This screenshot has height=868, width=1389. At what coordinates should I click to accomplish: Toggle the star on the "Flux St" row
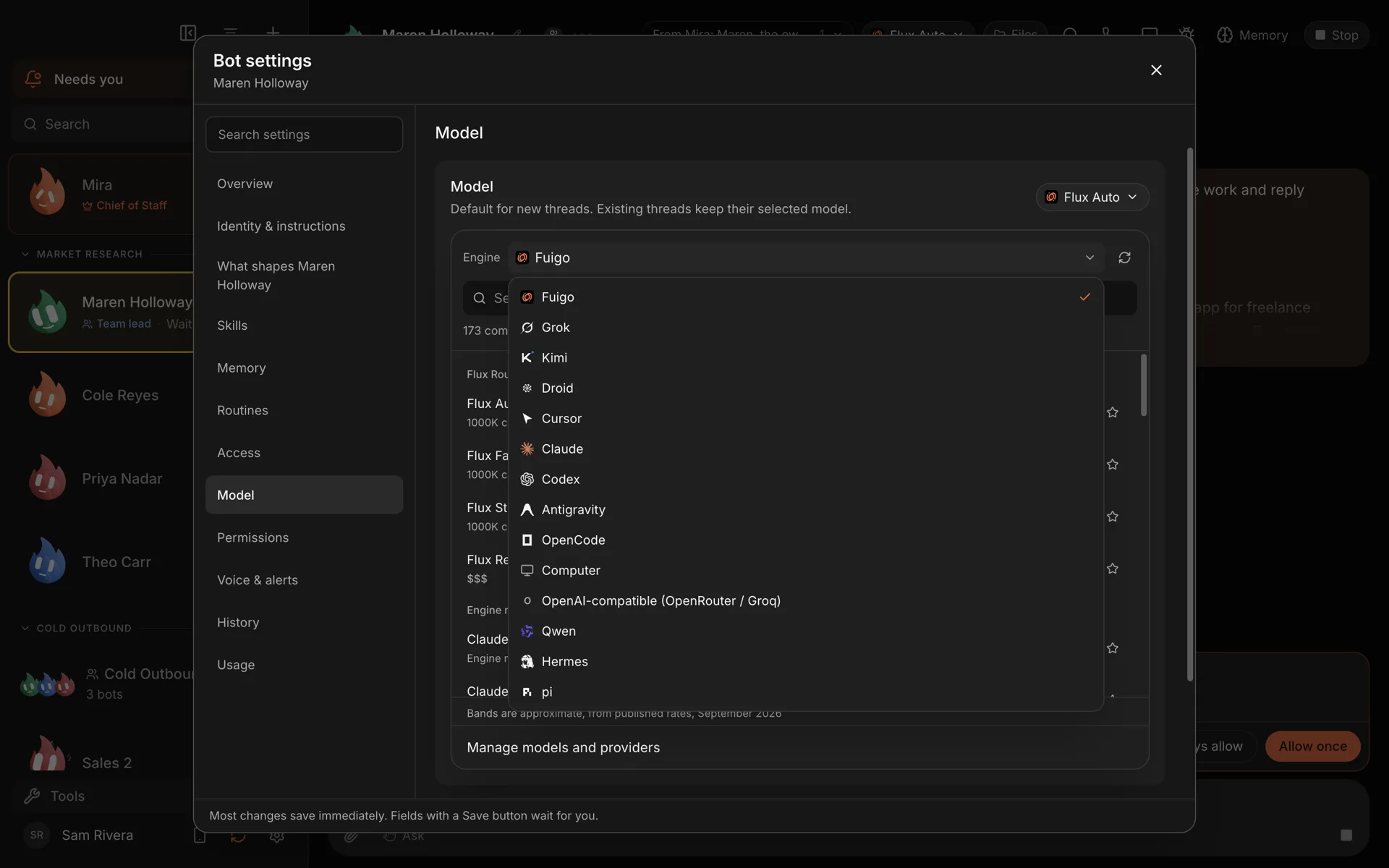tap(1113, 516)
